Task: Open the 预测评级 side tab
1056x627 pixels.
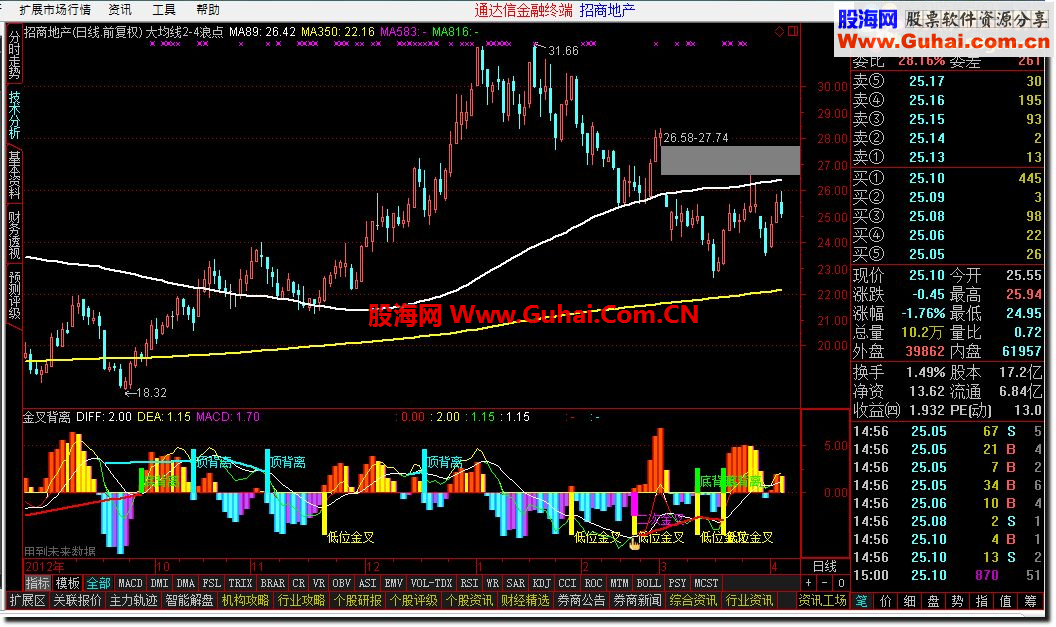Action: pos(14,294)
